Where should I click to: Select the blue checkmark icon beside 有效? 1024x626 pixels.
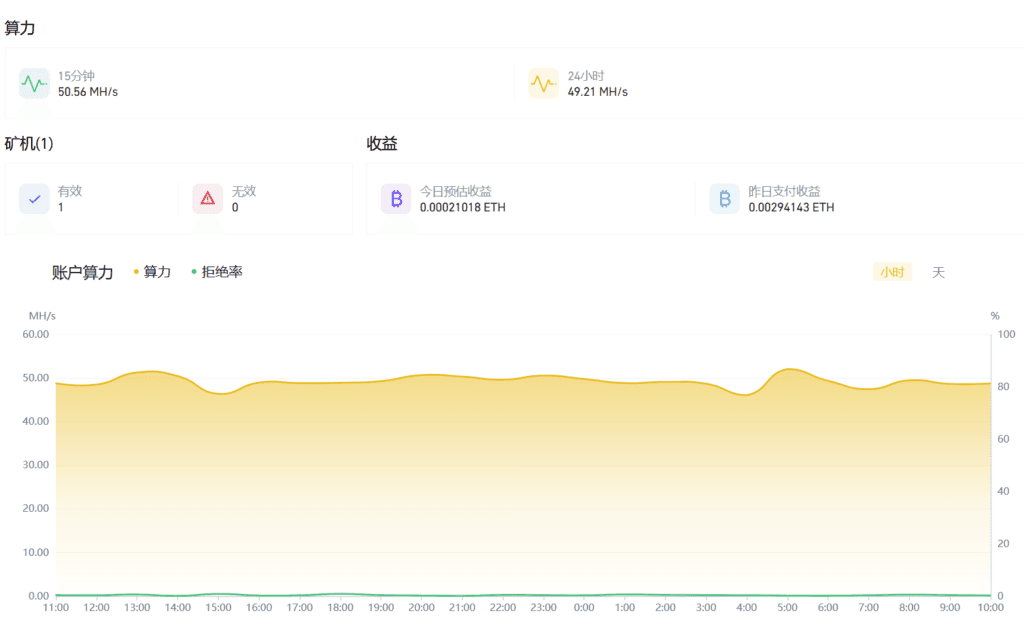click(34, 199)
